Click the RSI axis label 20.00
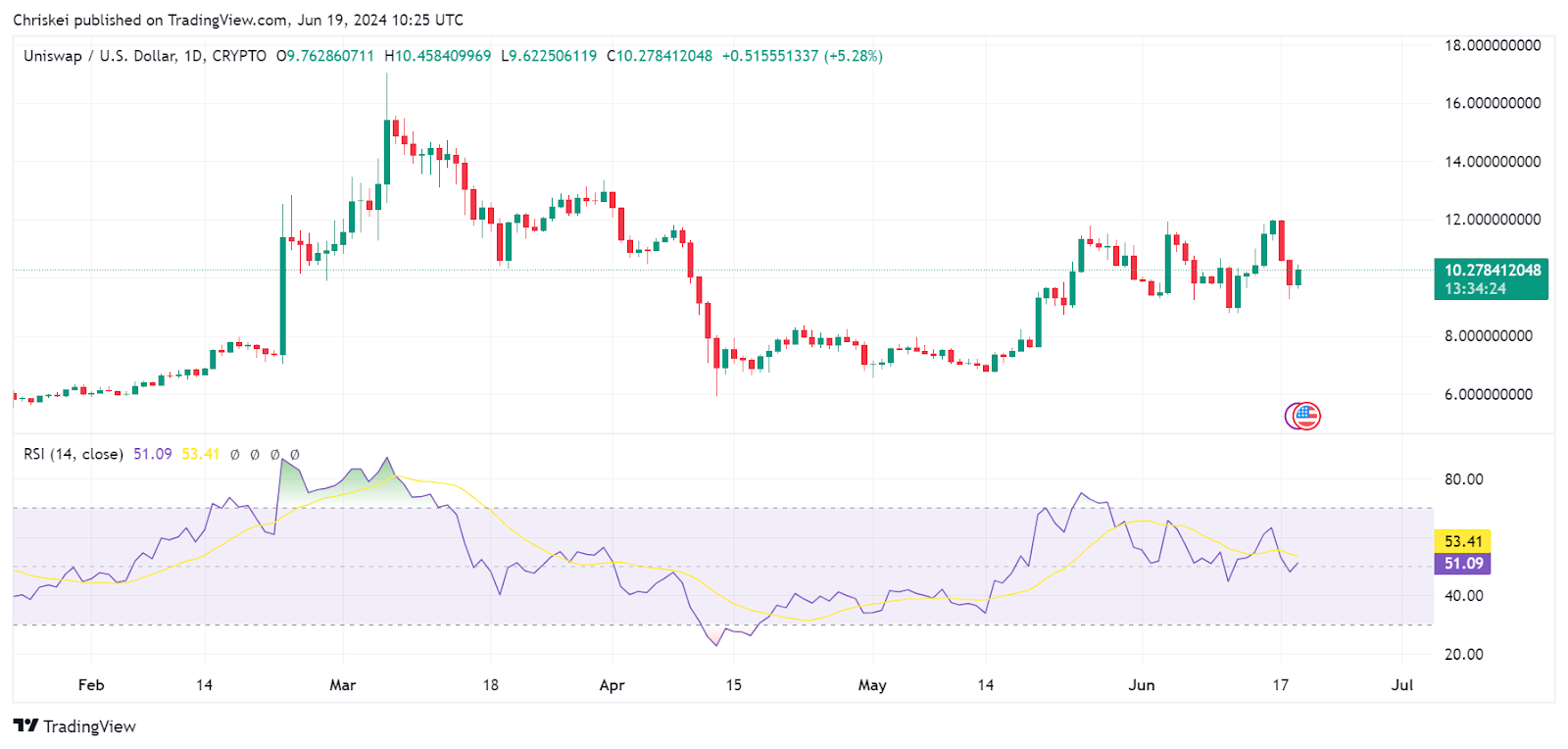Viewport: 1568px width, 749px height. click(x=1464, y=655)
